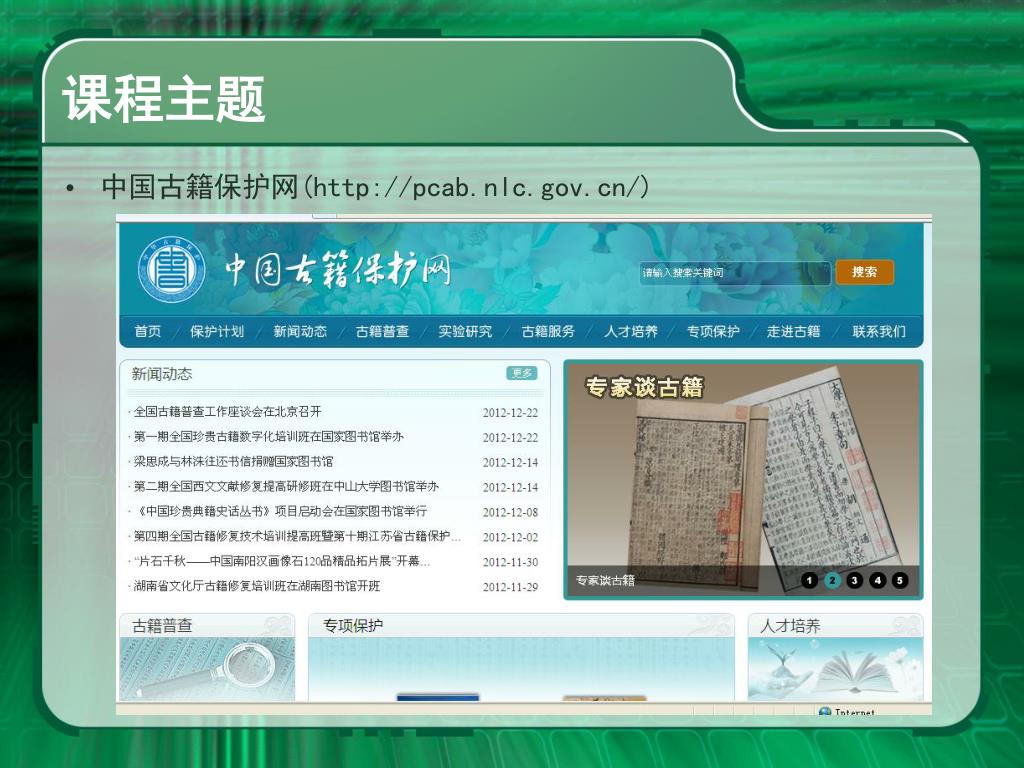Viewport: 1024px width, 768px height.
Task: Open the 古籍服务 navigation item
Action: pos(548,331)
